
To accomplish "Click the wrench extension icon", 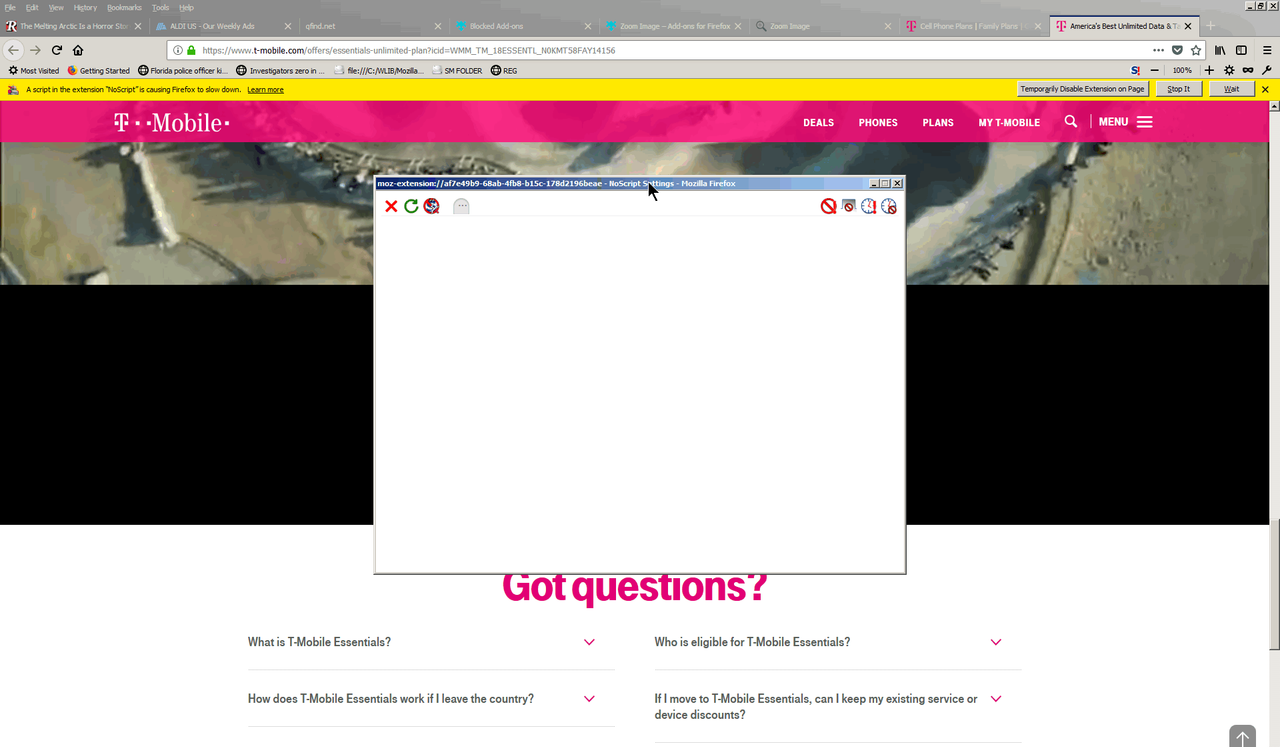I will point(1267,71).
